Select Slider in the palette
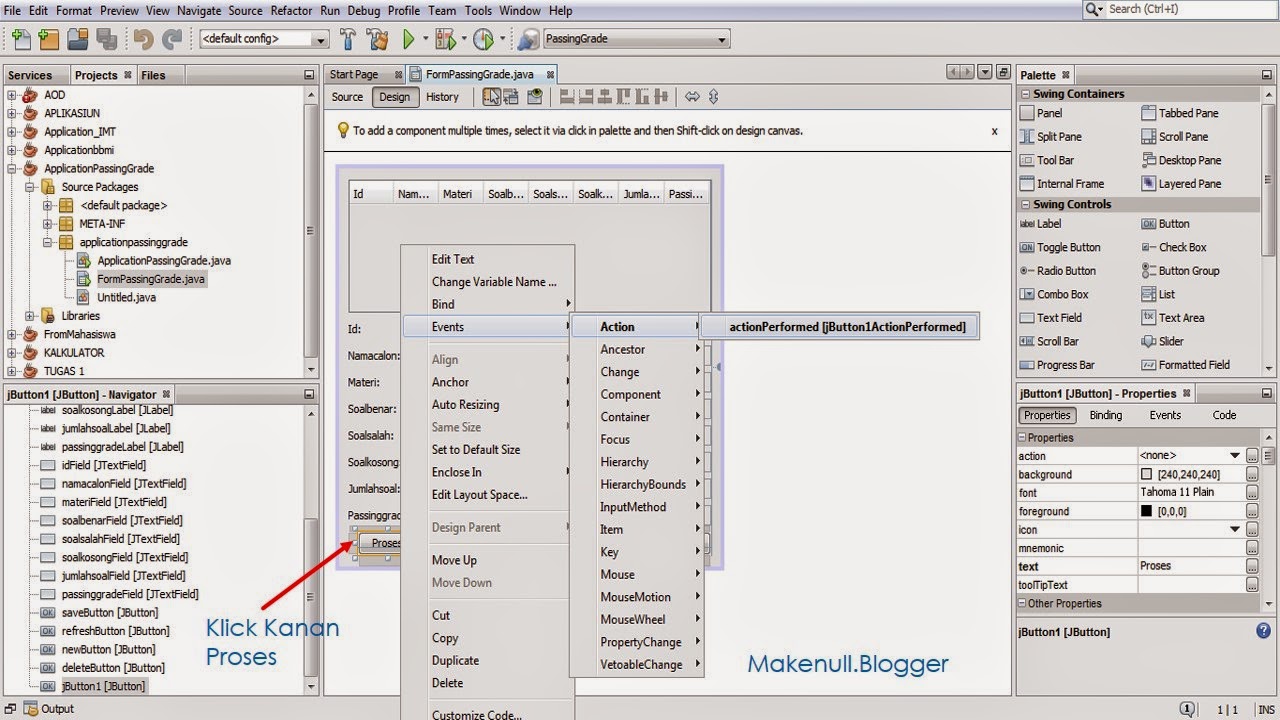The height and width of the screenshot is (720, 1280). [x=1163, y=342]
